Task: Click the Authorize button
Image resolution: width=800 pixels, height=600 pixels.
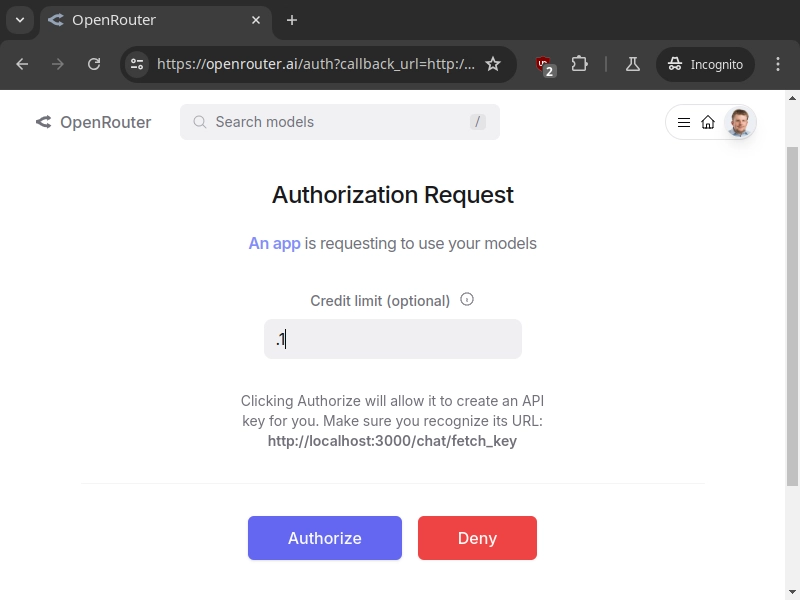Action: pos(324,538)
